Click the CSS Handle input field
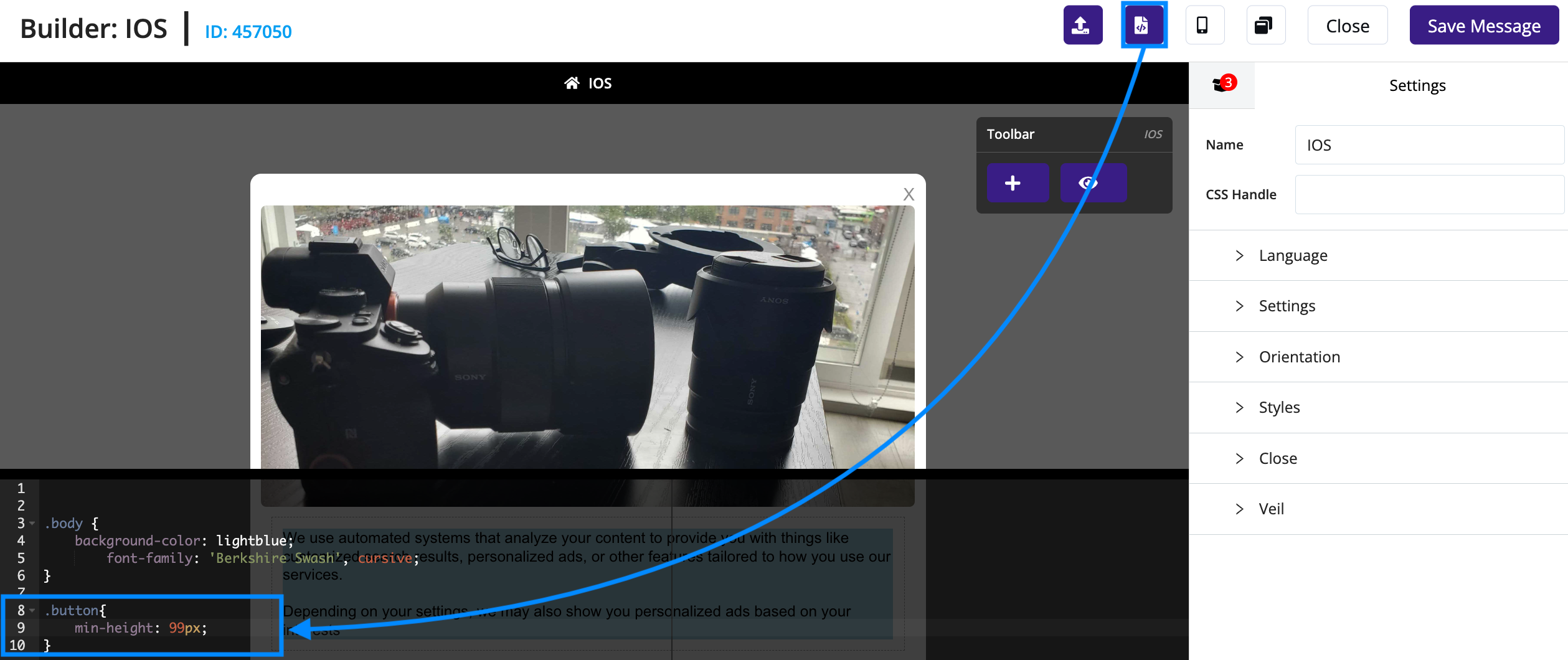The width and height of the screenshot is (1568, 660). [1429, 194]
